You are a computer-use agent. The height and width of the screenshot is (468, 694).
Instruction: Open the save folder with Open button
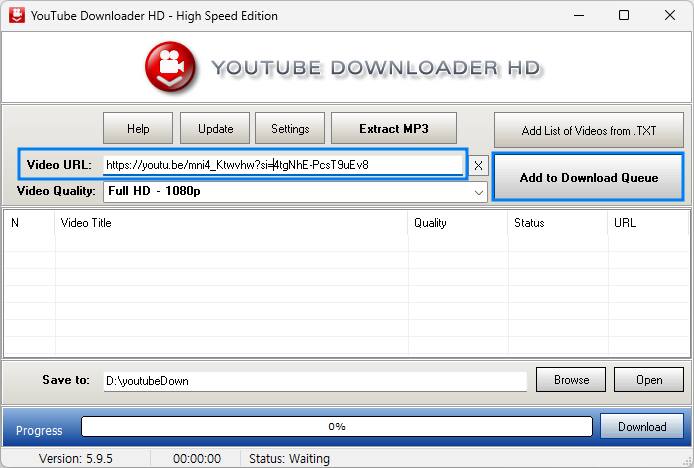coord(649,380)
